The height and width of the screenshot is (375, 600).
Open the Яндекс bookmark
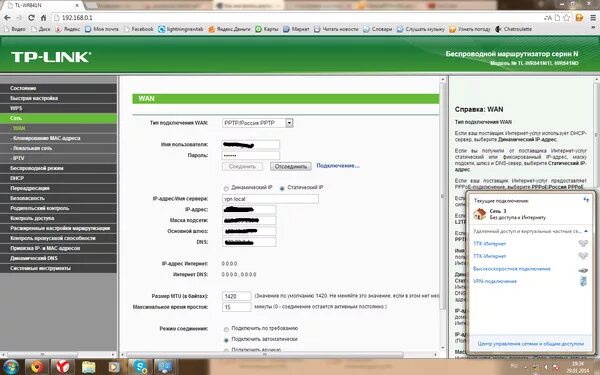[68, 29]
